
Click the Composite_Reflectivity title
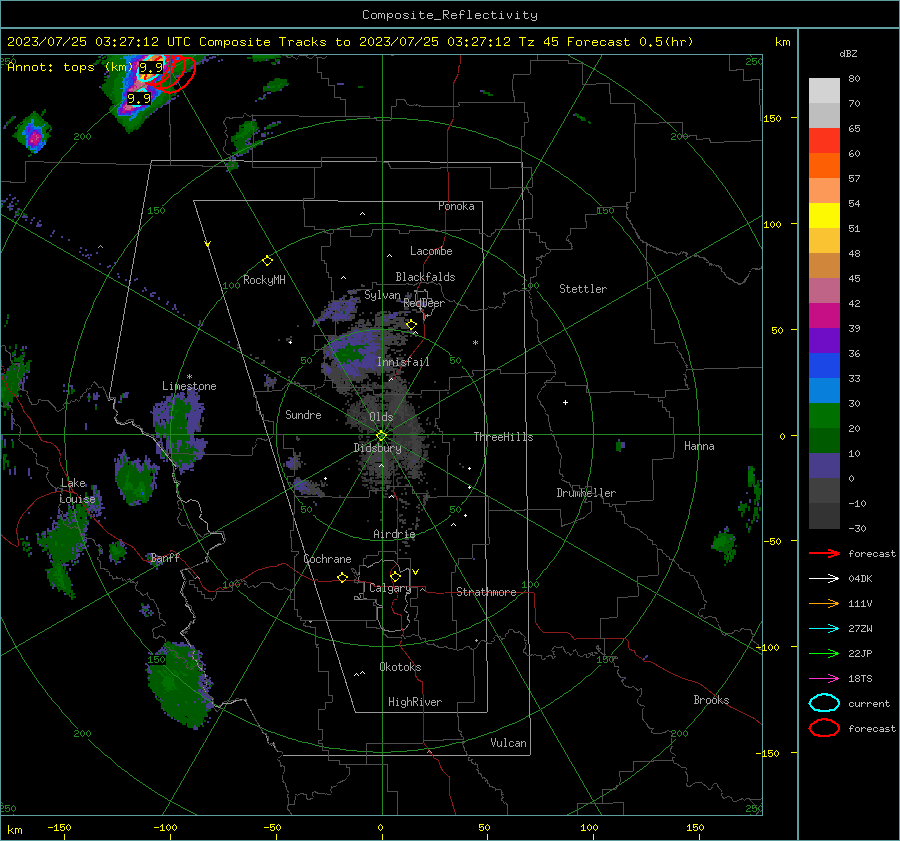pyautogui.click(x=450, y=15)
